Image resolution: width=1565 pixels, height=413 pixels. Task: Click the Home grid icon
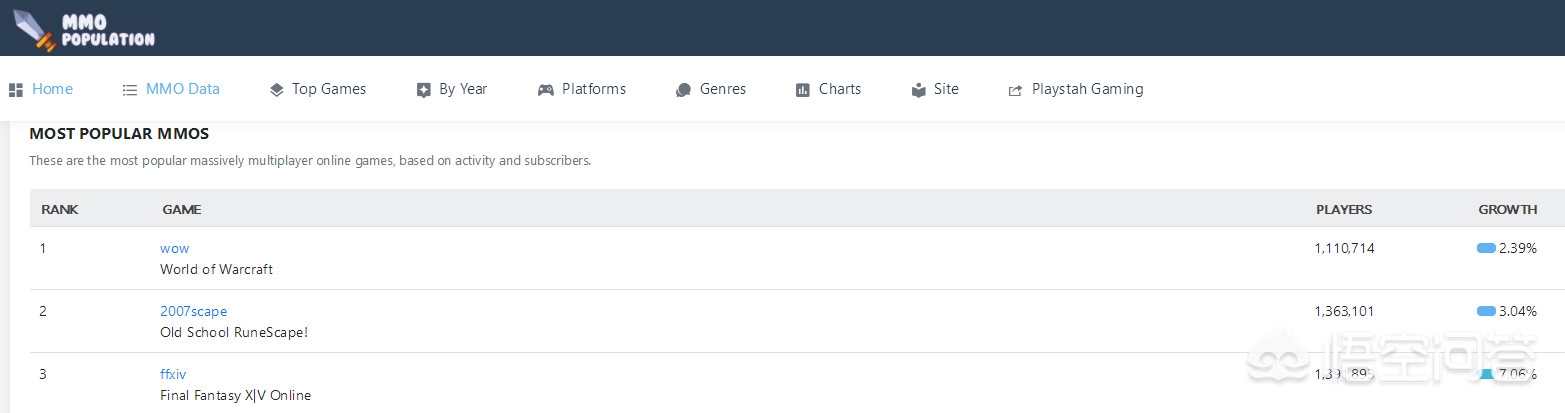[x=16, y=90]
